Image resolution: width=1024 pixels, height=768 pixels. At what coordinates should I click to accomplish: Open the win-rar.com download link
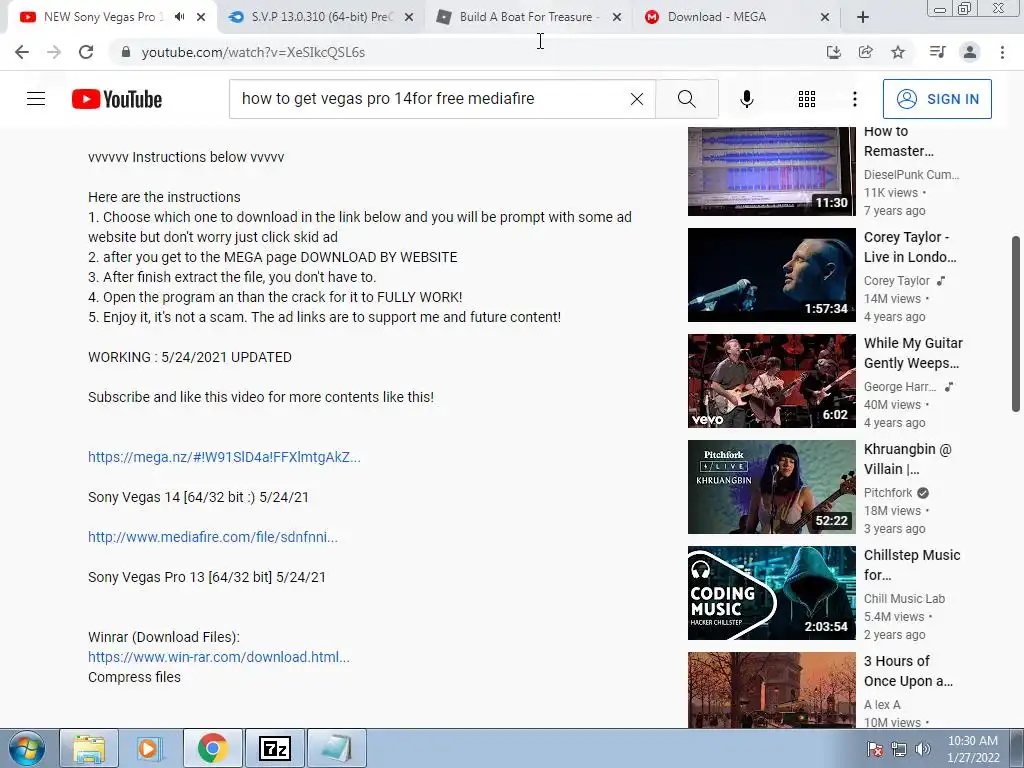point(219,657)
